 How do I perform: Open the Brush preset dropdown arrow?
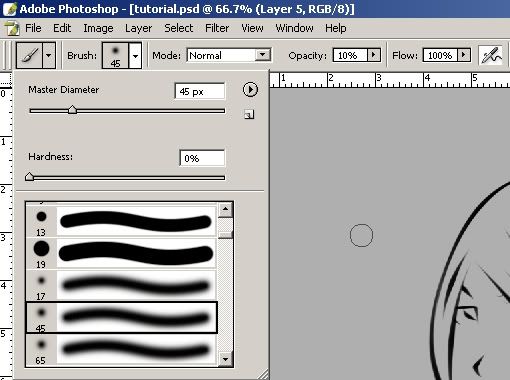click(135, 55)
